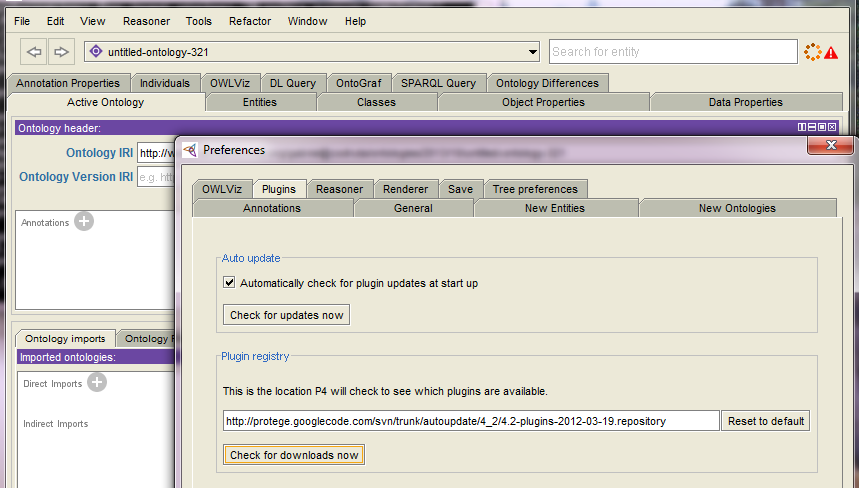Click the red warning triangle icon
Screen dimensions: 859x488
[x=831, y=52]
